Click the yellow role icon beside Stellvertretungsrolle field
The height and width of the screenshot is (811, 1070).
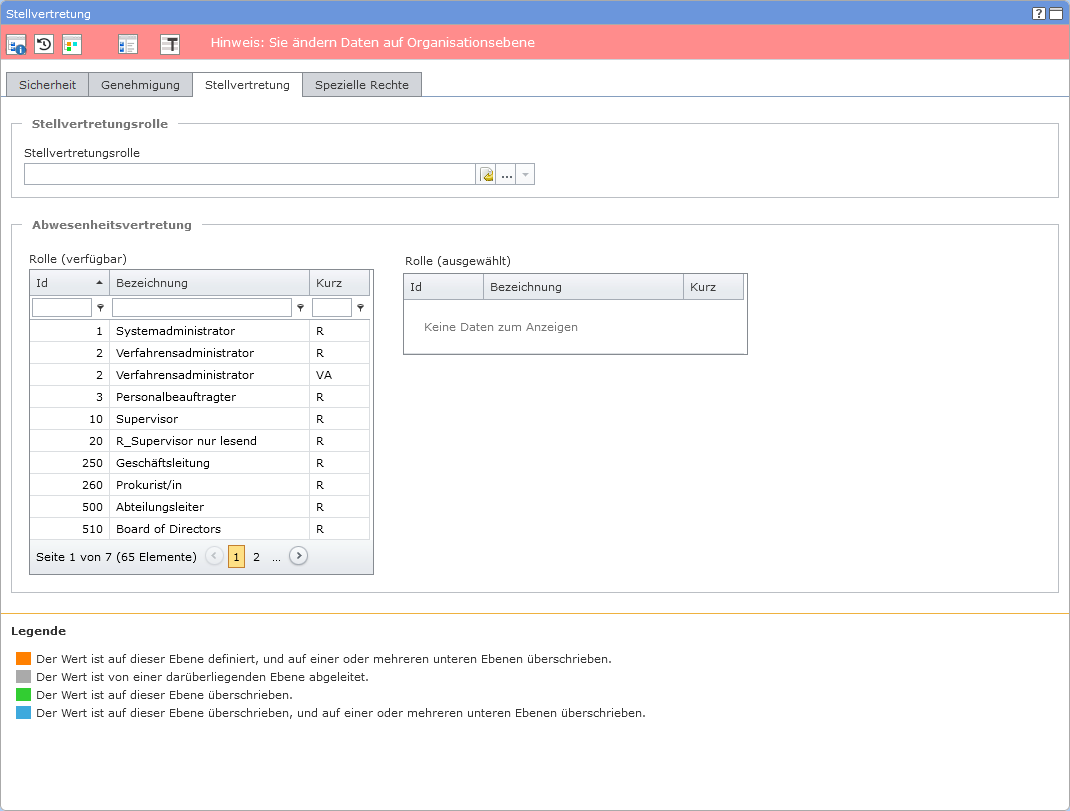(487, 175)
